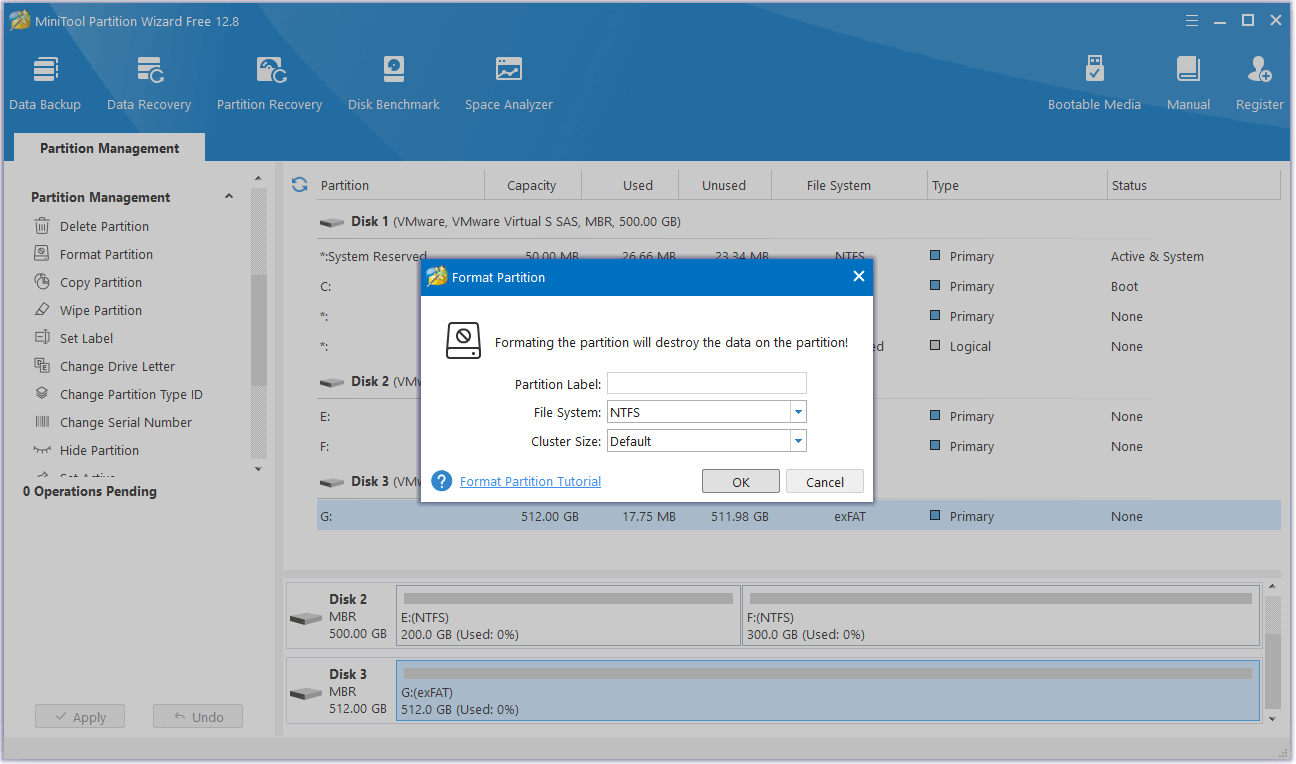Cancel the Format Partition dialog
The image size is (1296, 764).
825,482
